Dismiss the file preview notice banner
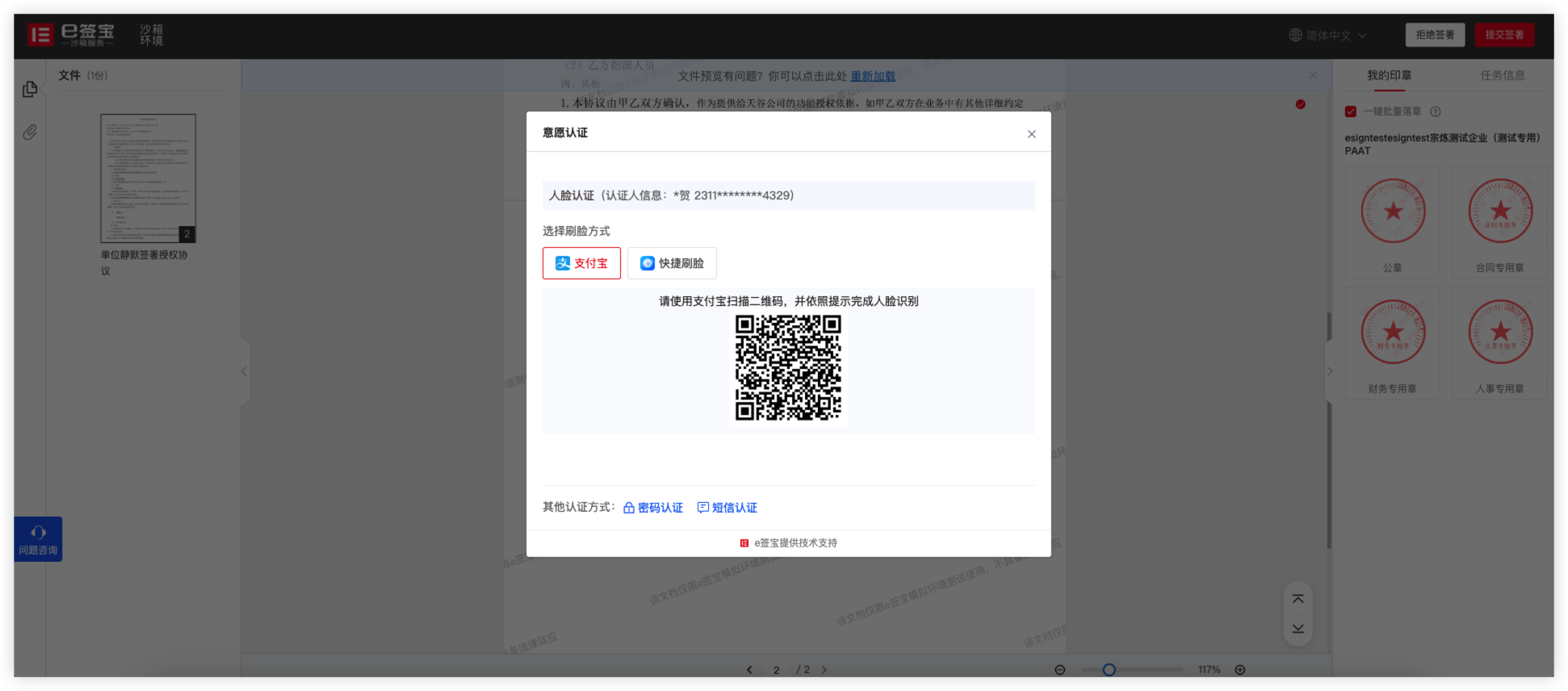Screen dimensions: 1568x691 coord(1312,75)
